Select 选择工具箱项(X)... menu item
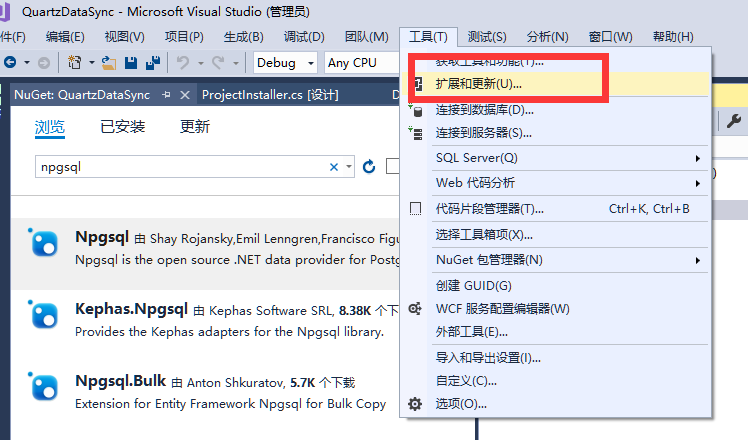Image resolution: width=748 pixels, height=440 pixels. tap(556, 235)
